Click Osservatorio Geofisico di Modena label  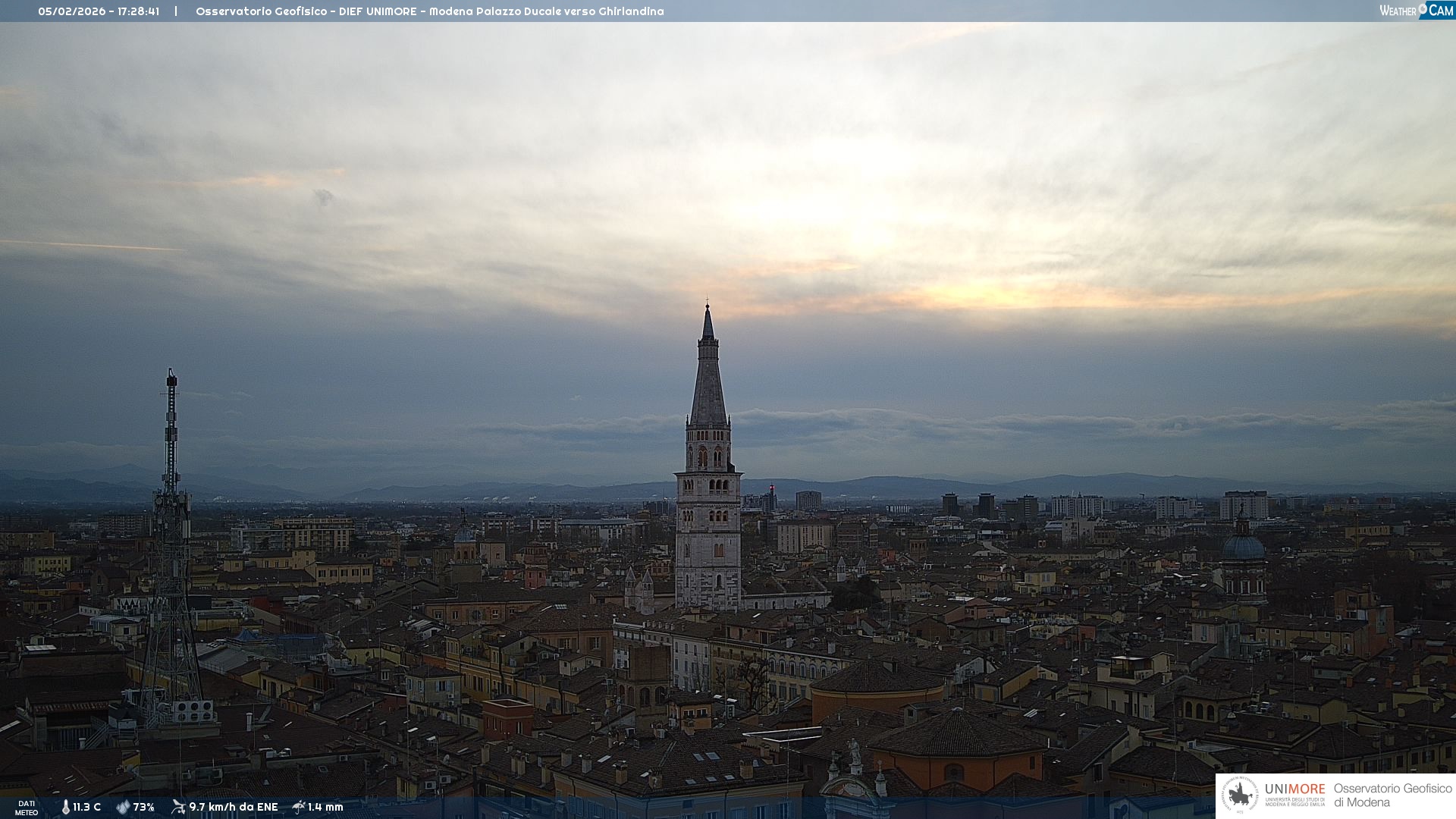click(x=1392, y=795)
